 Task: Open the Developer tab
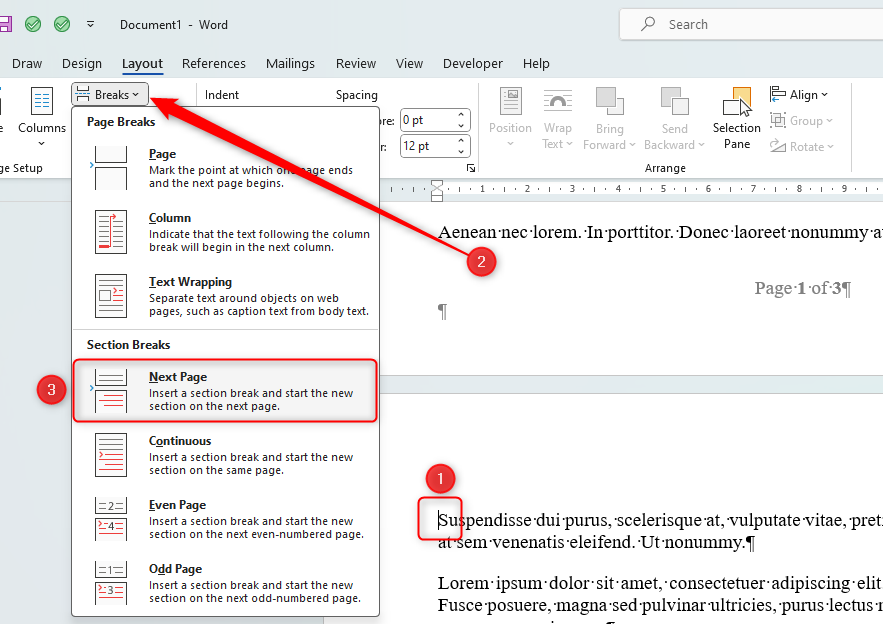tap(472, 64)
